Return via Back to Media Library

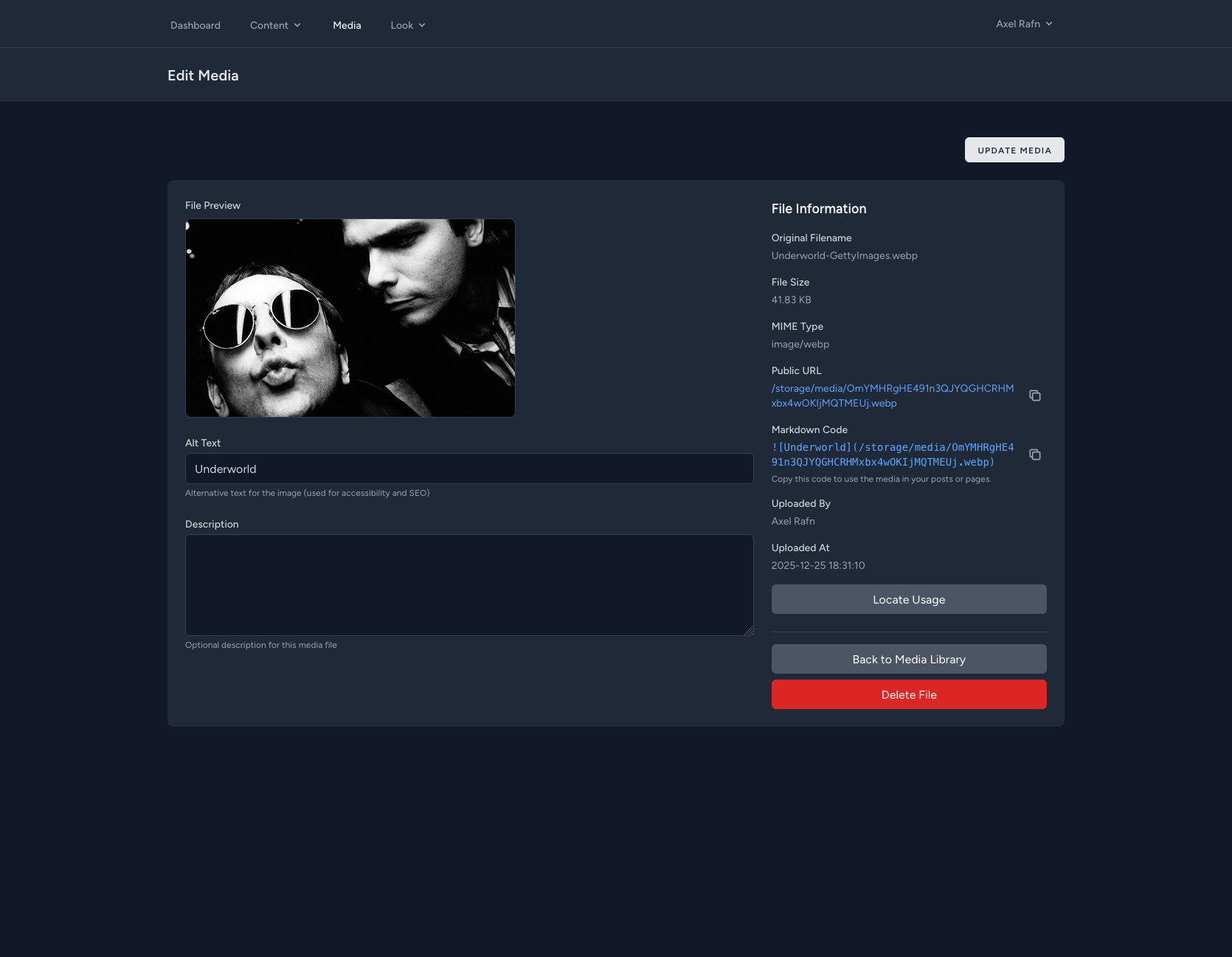point(909,659)
